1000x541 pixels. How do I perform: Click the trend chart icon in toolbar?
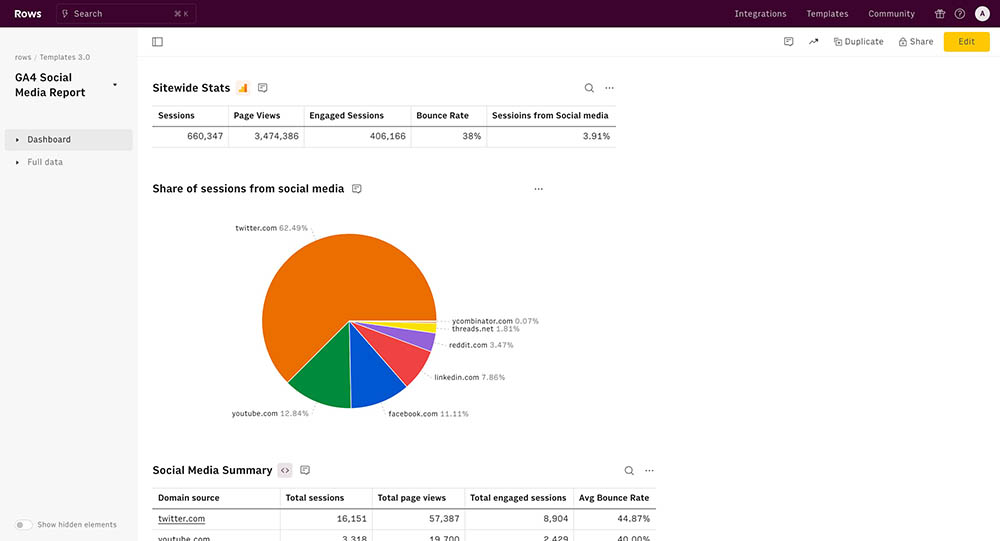tap(813, 42)
